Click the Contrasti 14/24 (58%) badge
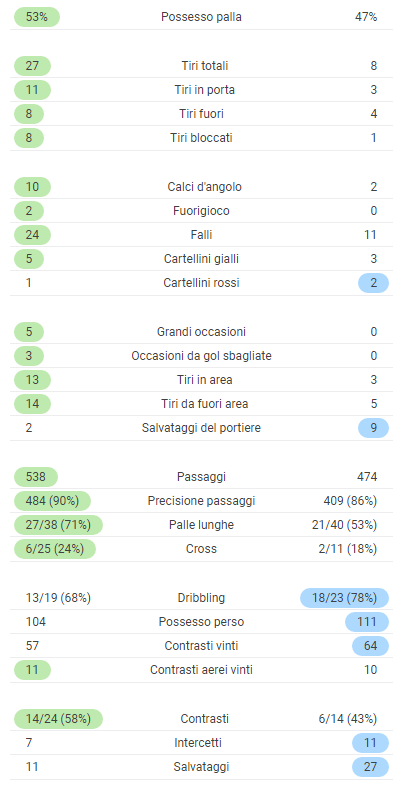The height and width of the screenshot is (798, 403). (x=58, y=719)
